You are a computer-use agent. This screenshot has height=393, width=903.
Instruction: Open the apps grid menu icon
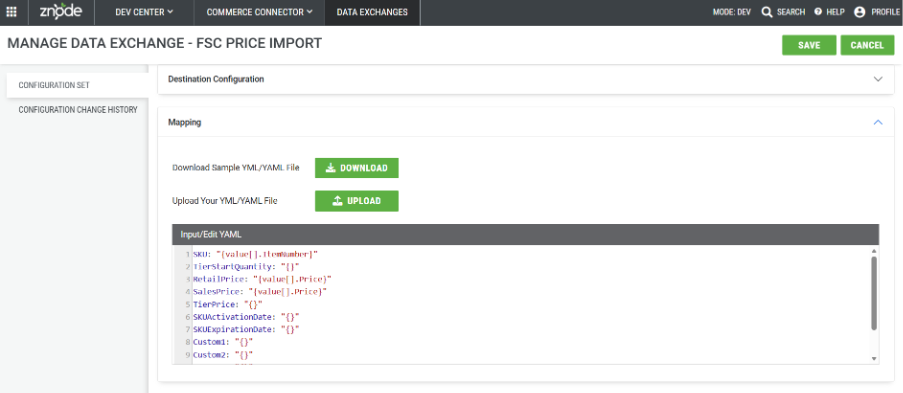pyautogui.click(x=12, y=12)
